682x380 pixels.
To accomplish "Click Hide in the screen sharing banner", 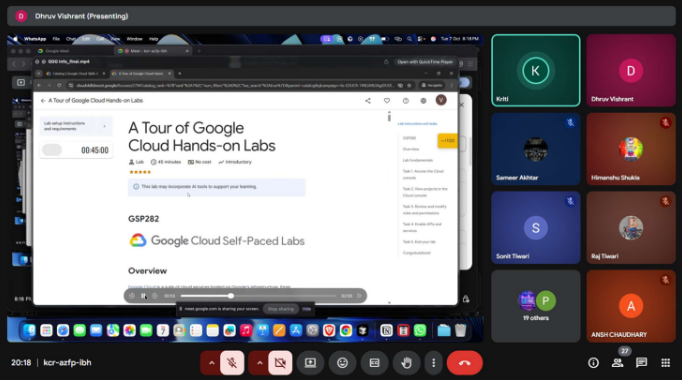I will (x=307, y=309).
